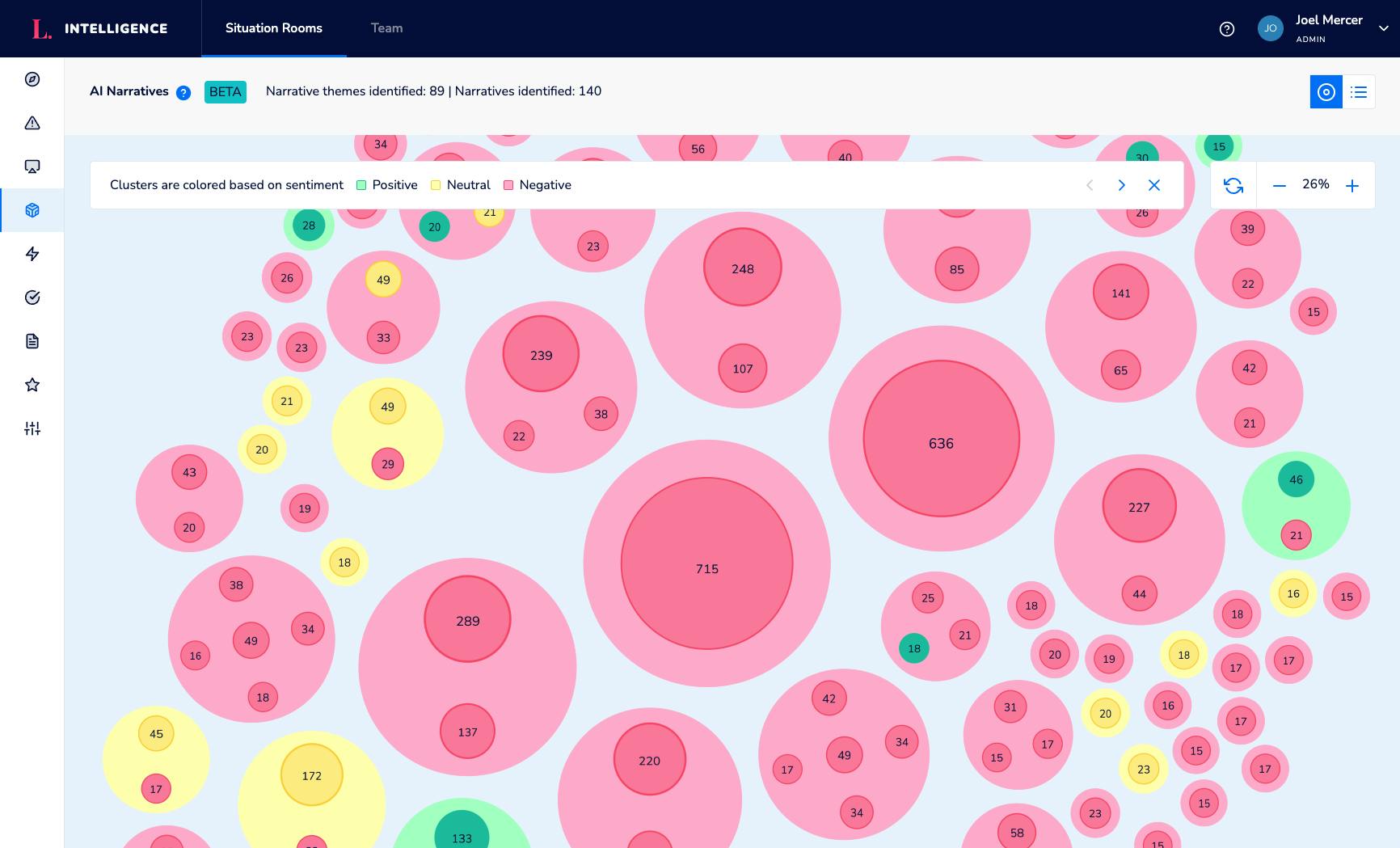Open the checkmark circle sidebar icon
The height and width of the screenshot is (848, 1400).
pos(32,297)
